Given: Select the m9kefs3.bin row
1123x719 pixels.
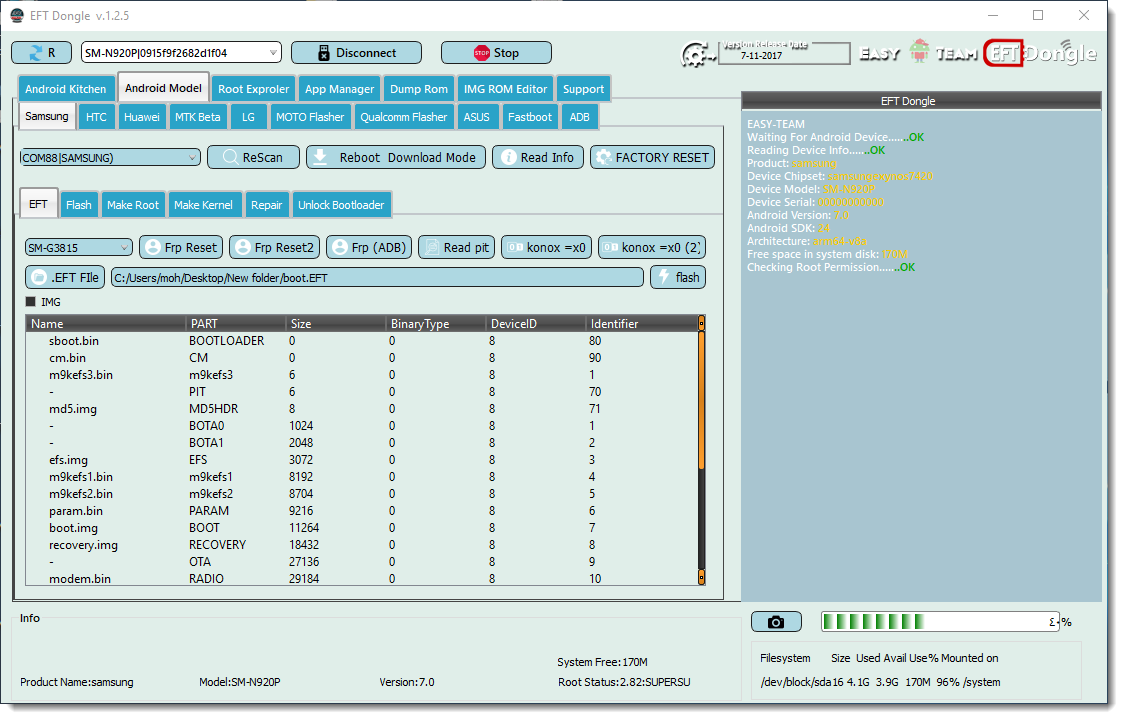Looking at the screenshot, I should click(362, 375).
